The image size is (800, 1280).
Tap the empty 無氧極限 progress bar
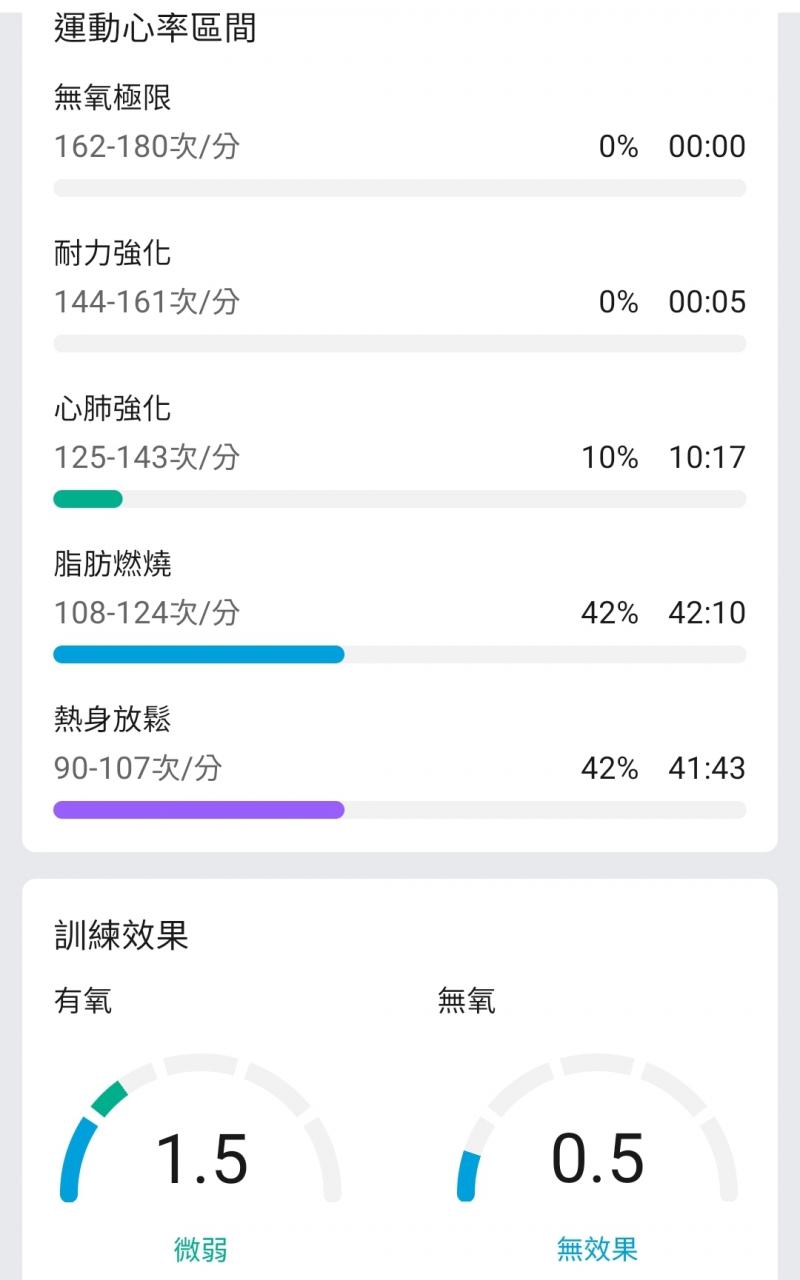(x=399, y=188)
